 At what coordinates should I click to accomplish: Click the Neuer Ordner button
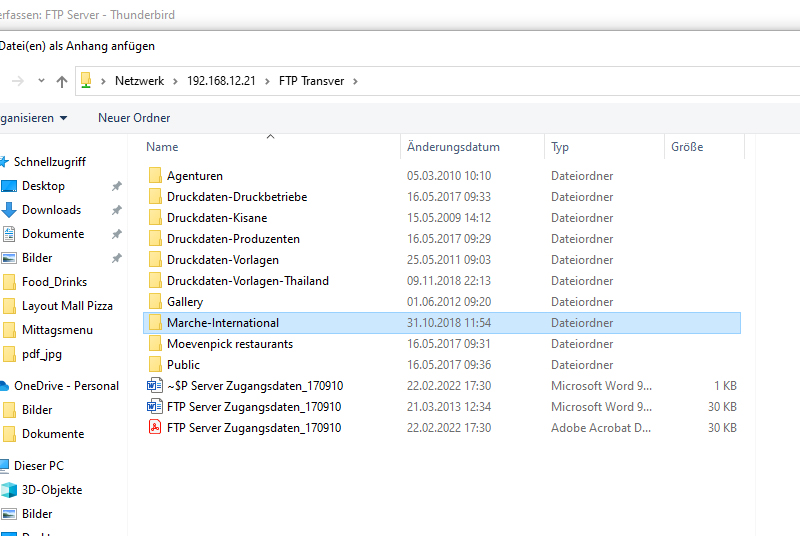point(134,118)
